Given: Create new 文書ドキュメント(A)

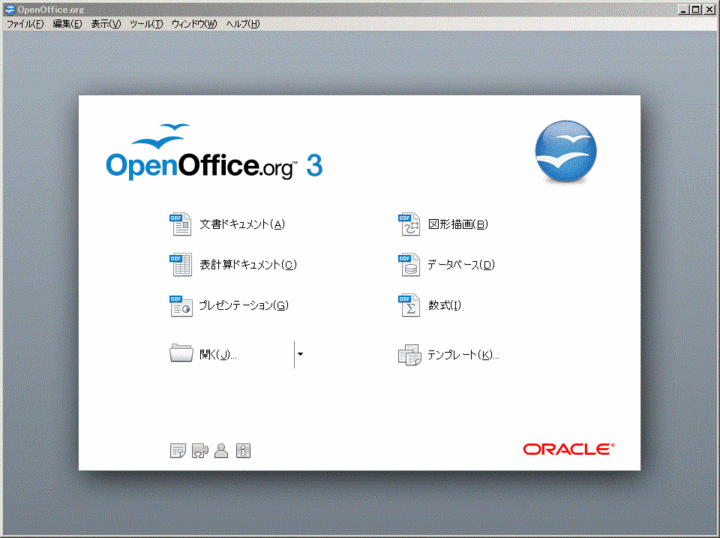Looking at the screenshot, I should click(242, 224).
